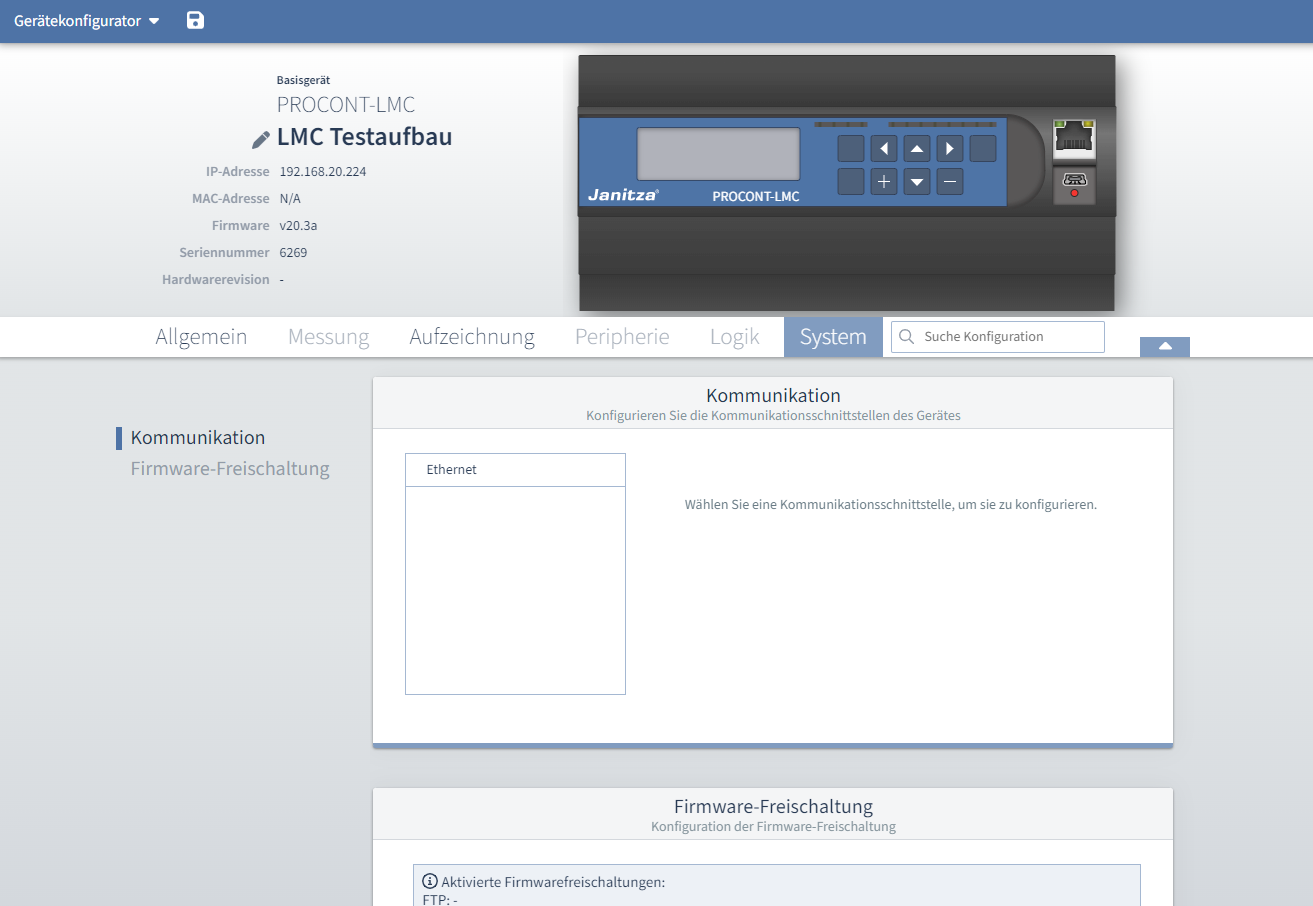Click serial number 6269
This screenshot has height=906, width=1313.
tap(293, 253)
